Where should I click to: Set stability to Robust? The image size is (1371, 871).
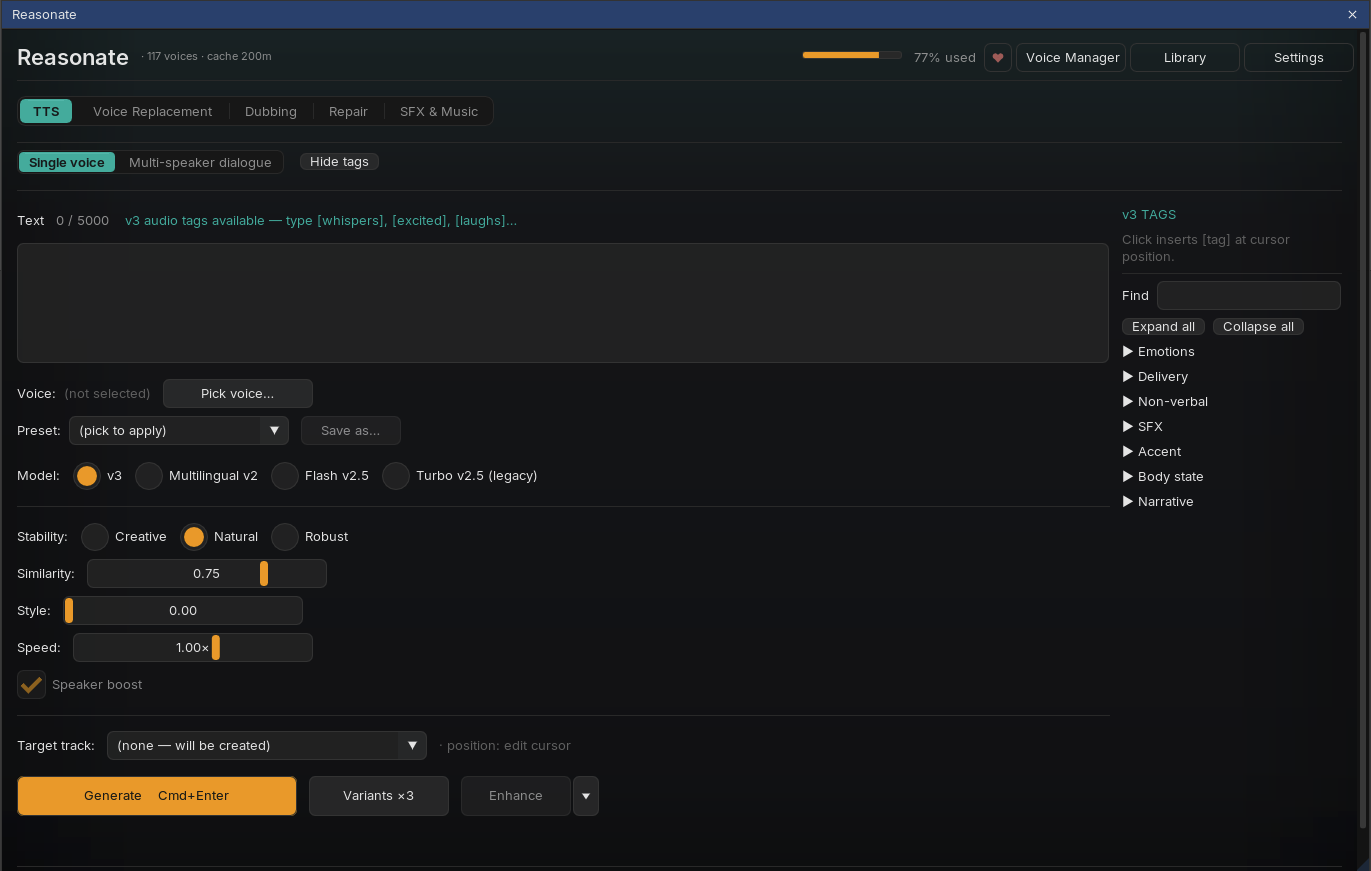tap(285, 537)
